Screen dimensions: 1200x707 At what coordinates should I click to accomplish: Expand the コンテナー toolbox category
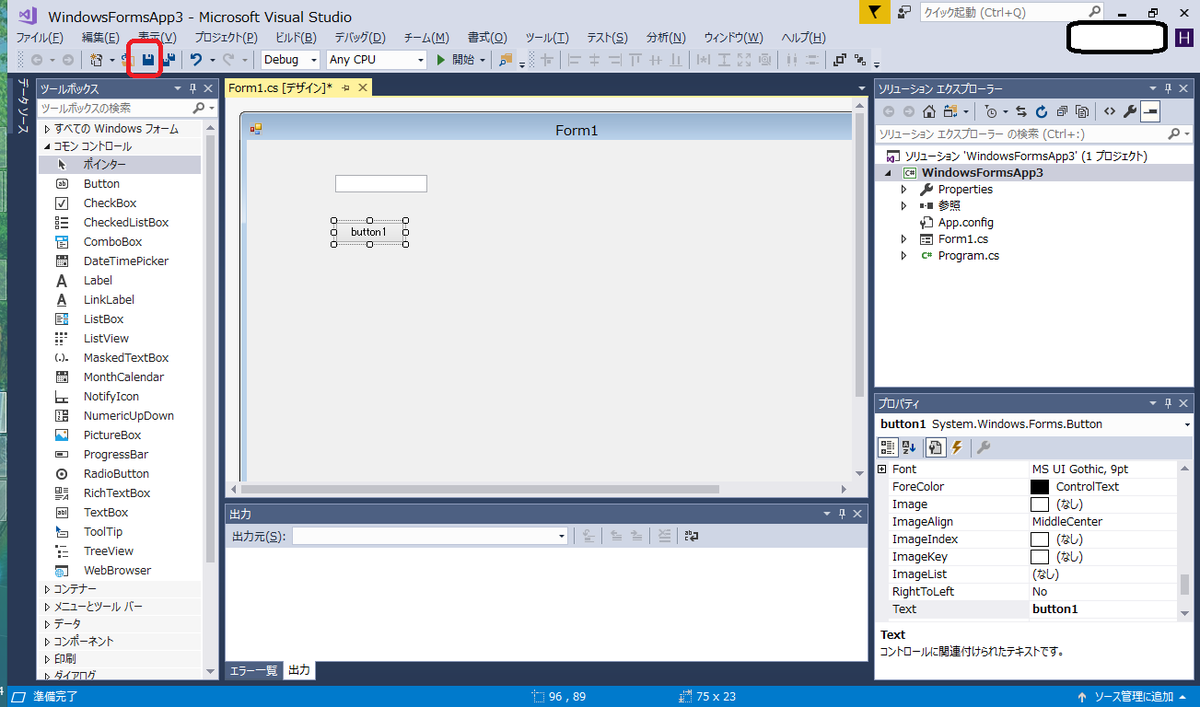click(x=47, y=590)
